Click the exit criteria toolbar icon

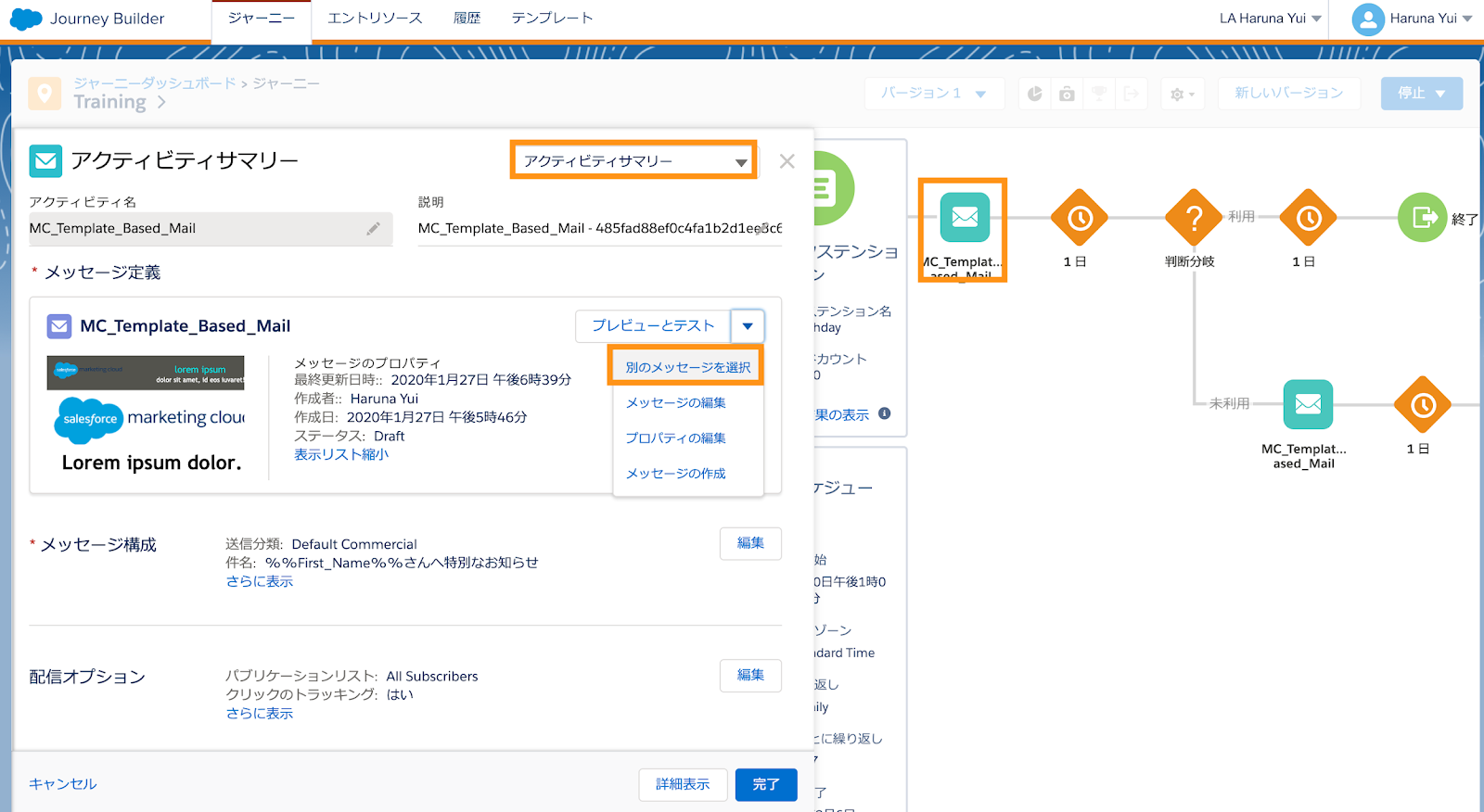(1131, 94)
